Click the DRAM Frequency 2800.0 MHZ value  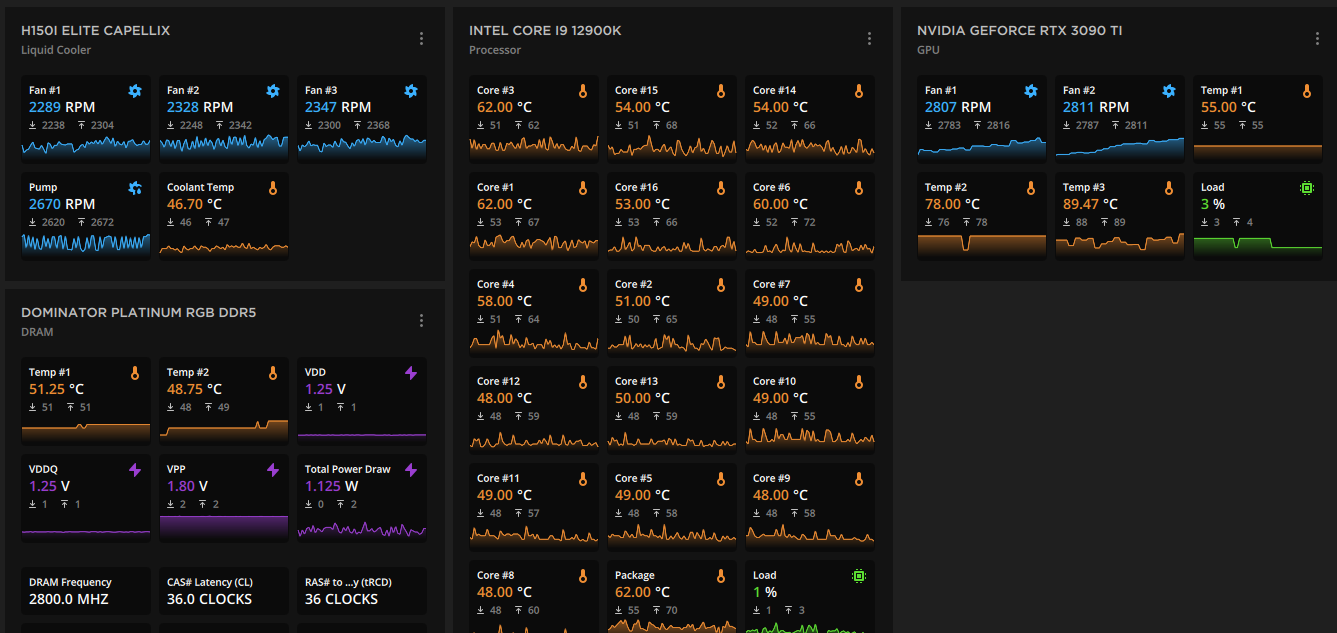click(x=69, y=599)
